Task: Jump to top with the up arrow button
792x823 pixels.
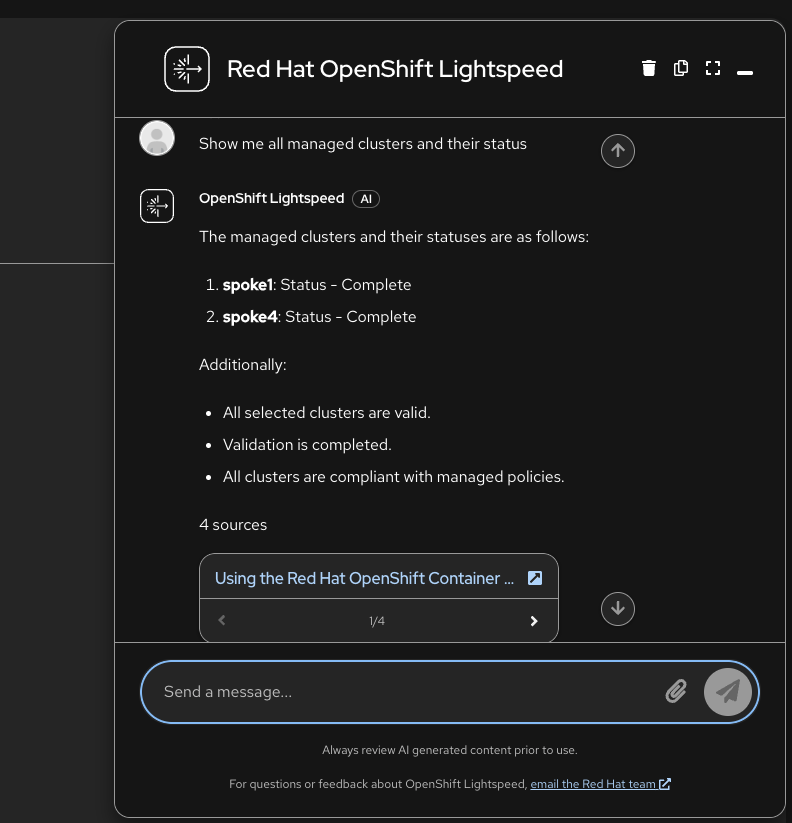Action: [618, 151]
